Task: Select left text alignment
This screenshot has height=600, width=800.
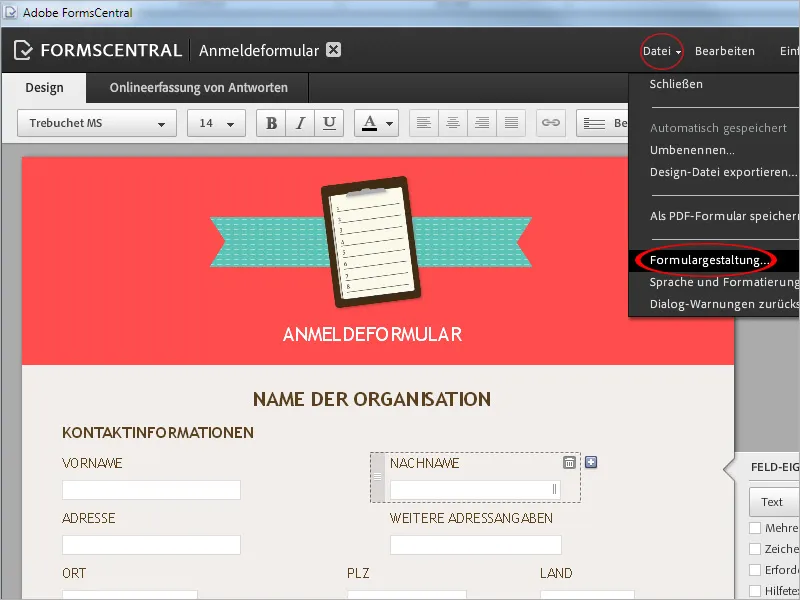Action: pos(423,122)
